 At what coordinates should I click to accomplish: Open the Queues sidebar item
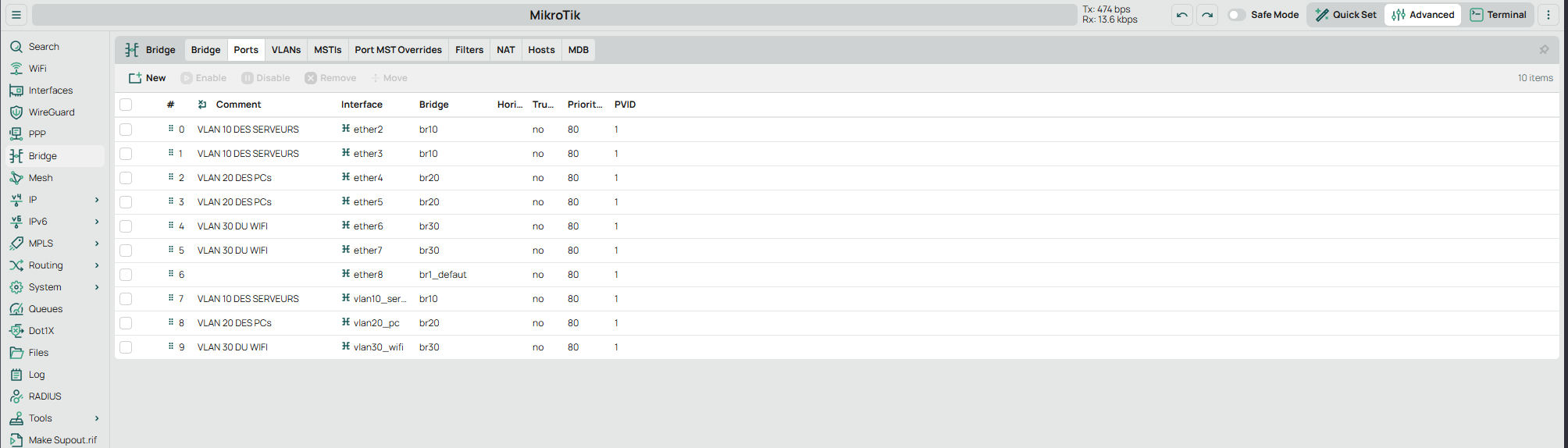(45, 309)
